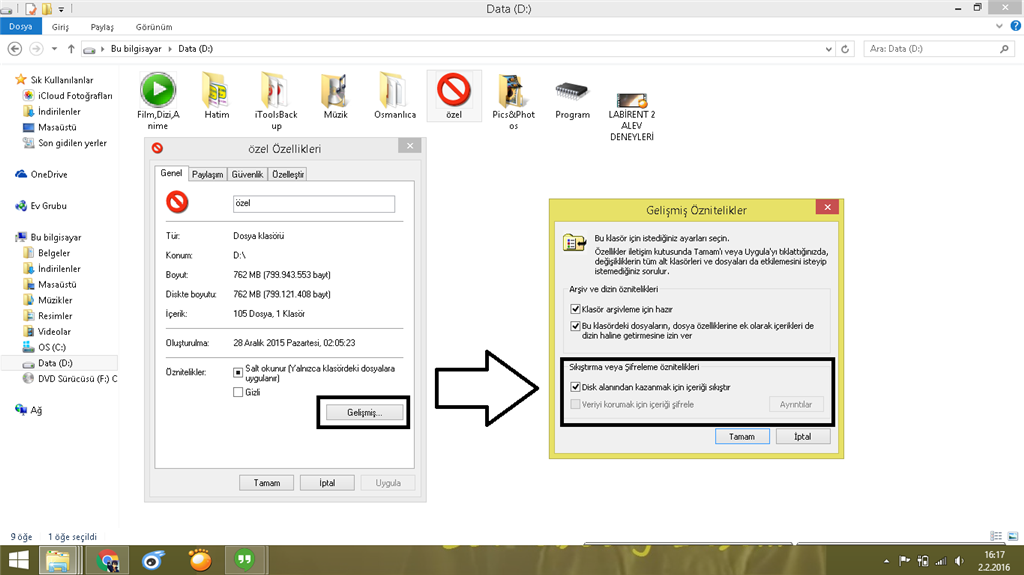
Task: Uncheck Klasör arşivleme için hazır
Action: pos(575,310)
